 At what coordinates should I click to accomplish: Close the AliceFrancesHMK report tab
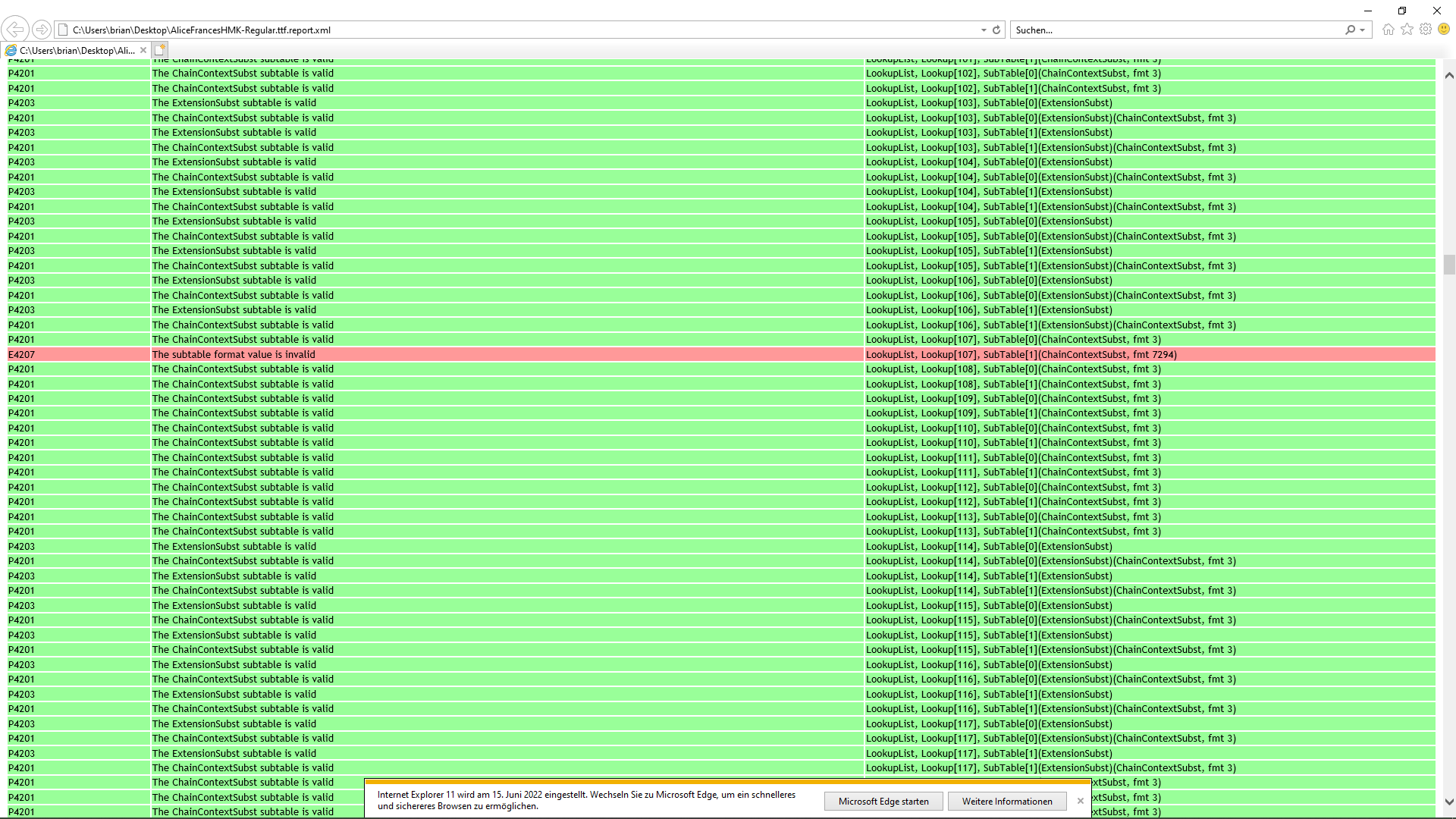click(143, 50)
